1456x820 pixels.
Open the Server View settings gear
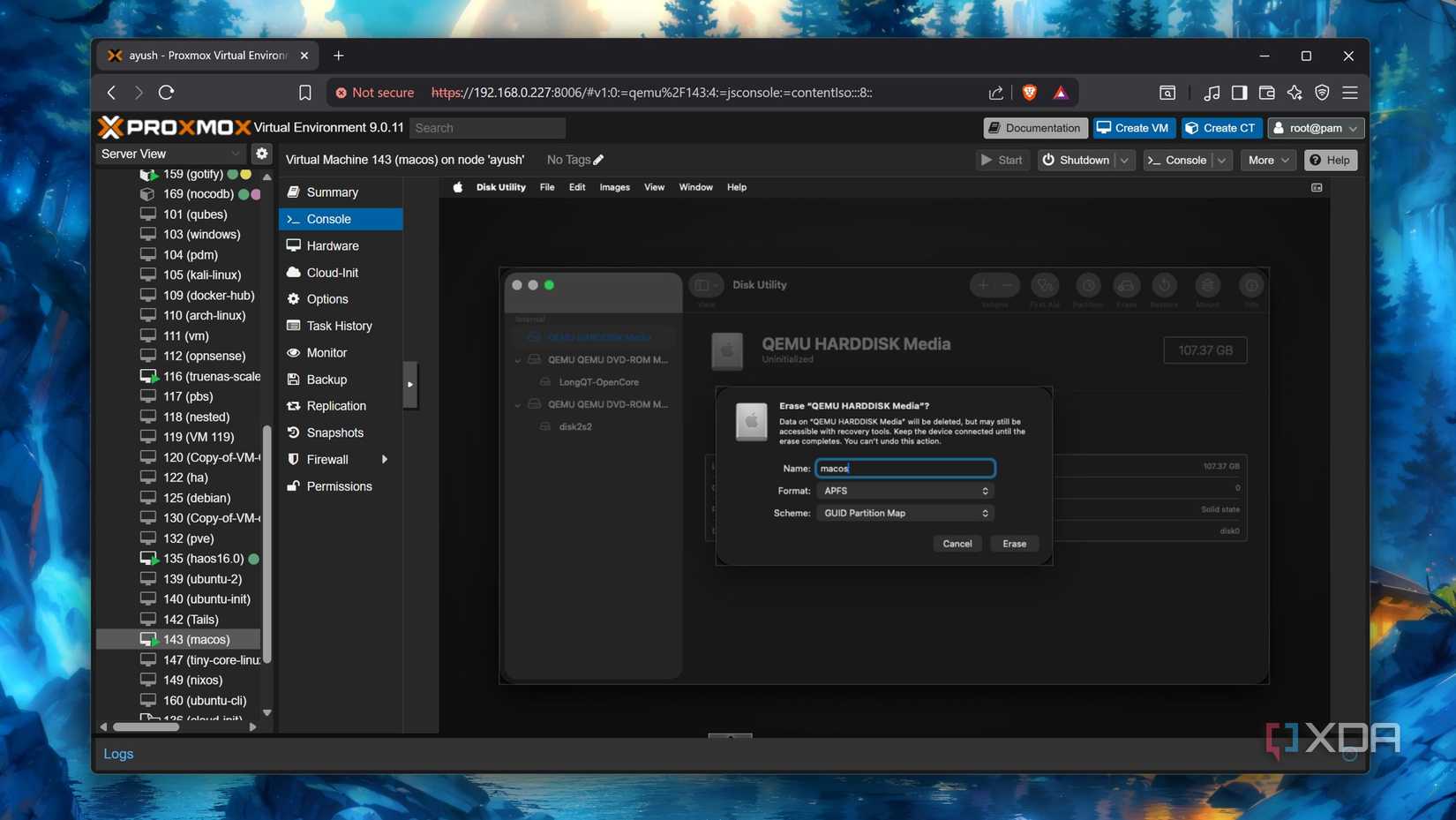(262, 154)
